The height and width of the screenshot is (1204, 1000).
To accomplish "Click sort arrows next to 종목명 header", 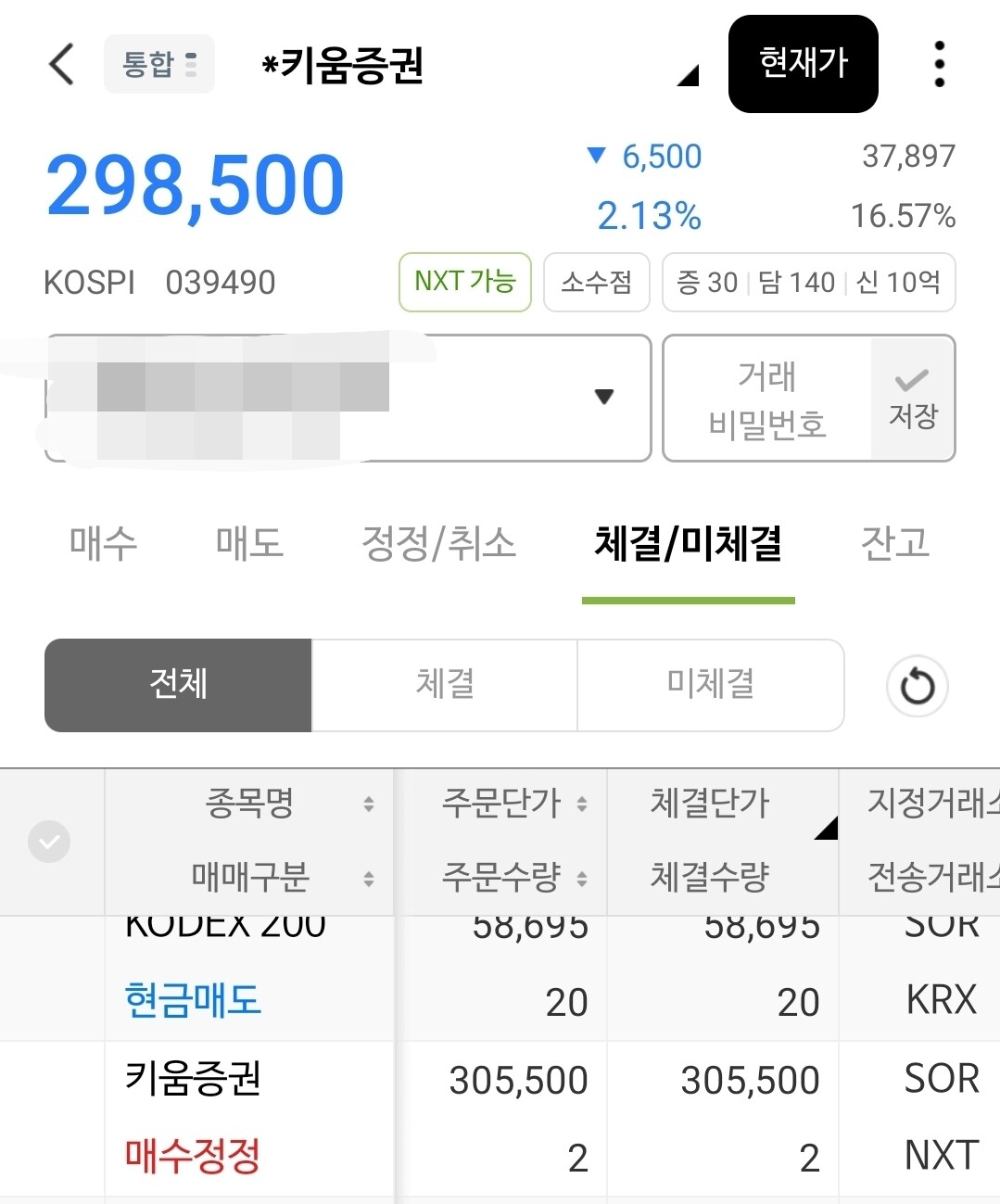I will pyautogui.click(x=369, y=804).
